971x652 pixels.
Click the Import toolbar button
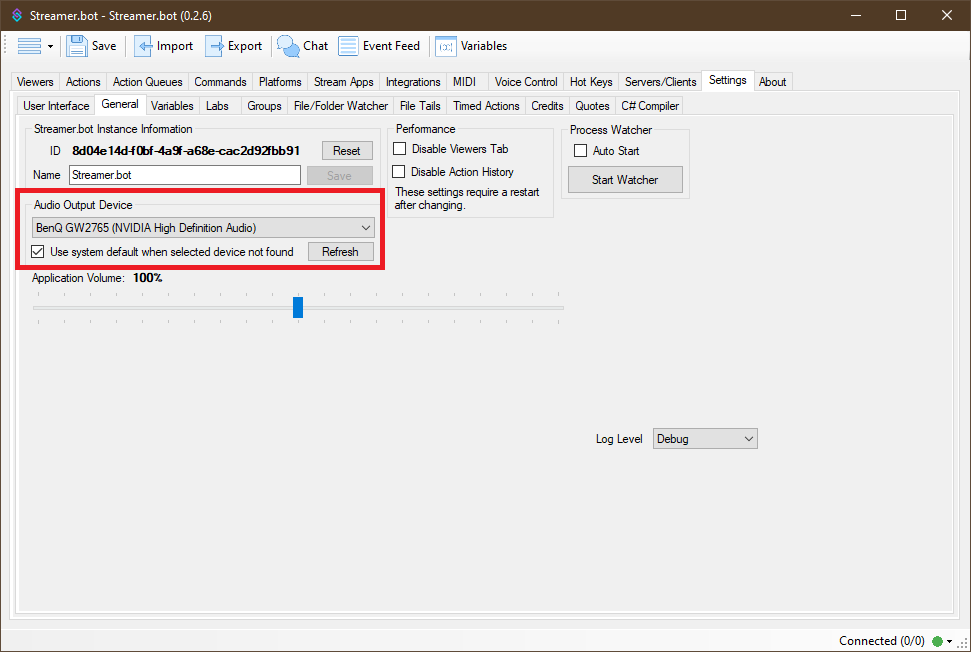[x=163, y=46]
